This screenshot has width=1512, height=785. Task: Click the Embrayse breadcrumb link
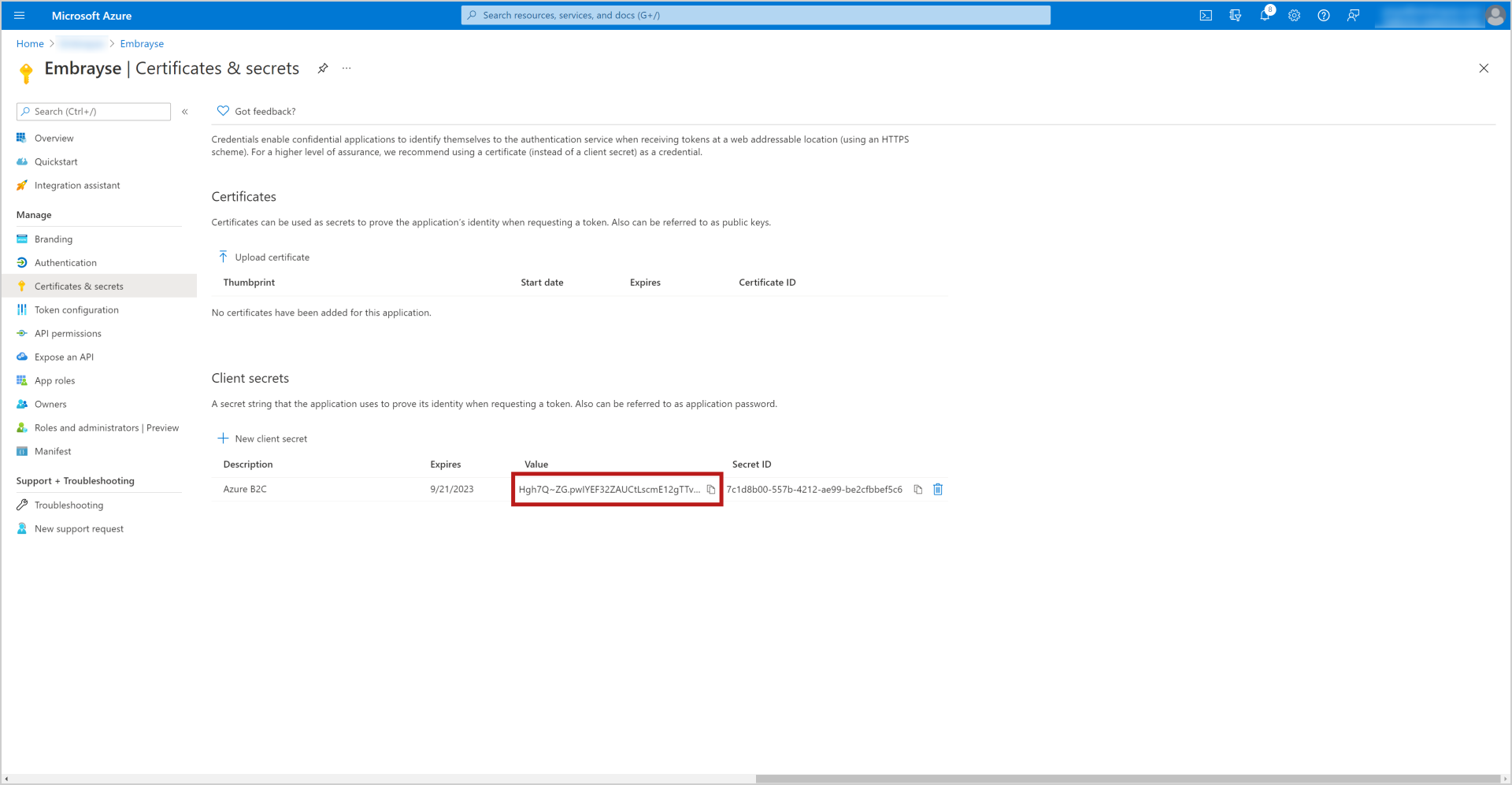click(x=142, y=44)
